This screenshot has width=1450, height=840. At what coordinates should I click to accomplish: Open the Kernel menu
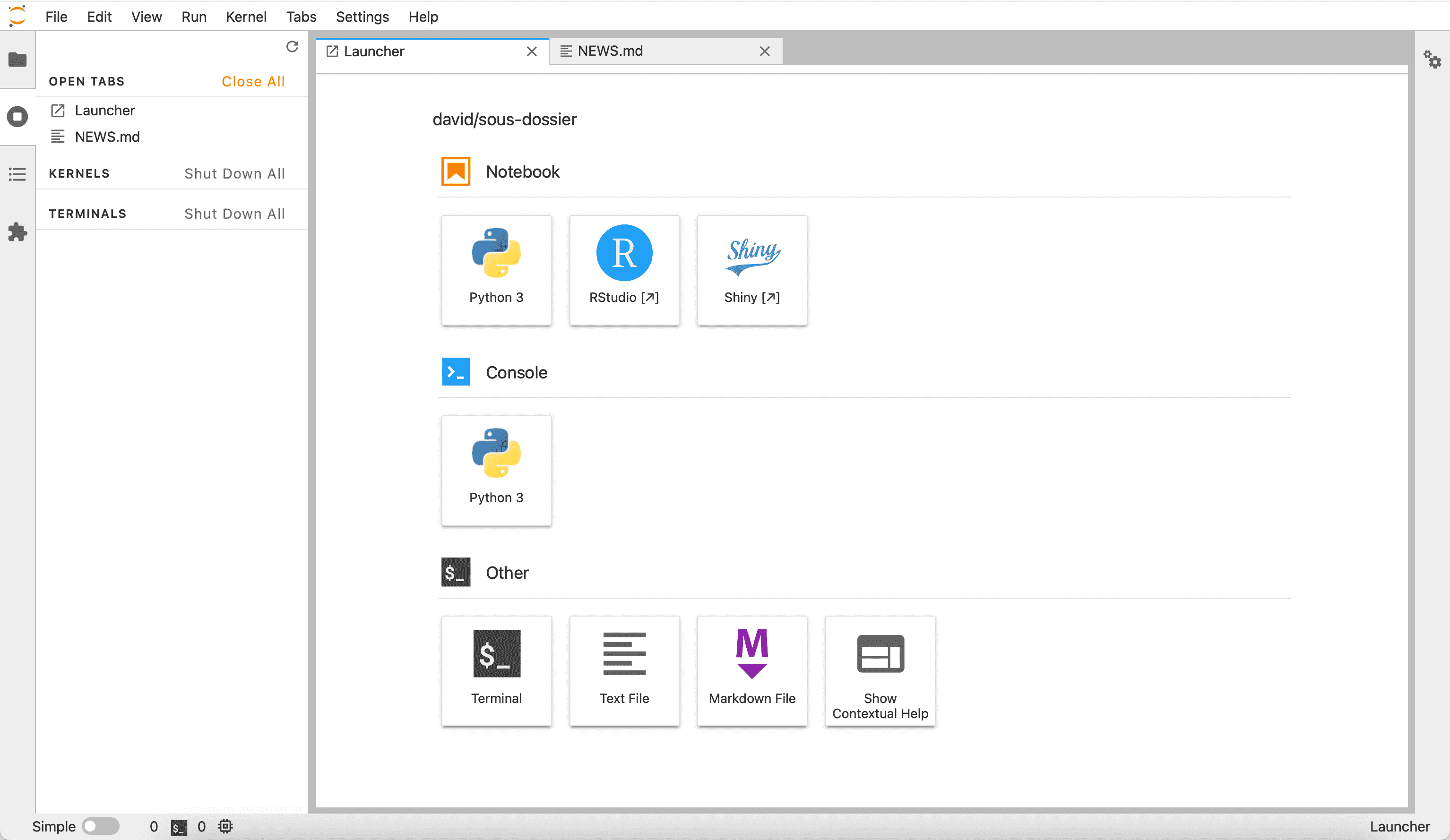click(x=246, y=17)
